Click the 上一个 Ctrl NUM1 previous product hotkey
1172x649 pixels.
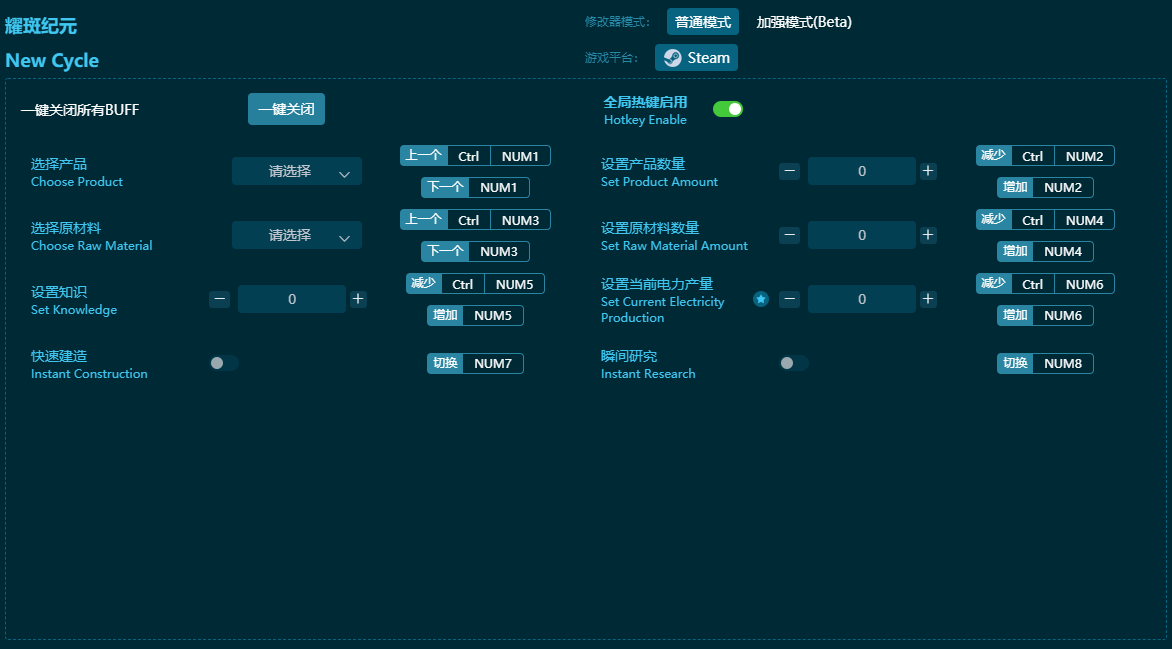pos(474,155)
